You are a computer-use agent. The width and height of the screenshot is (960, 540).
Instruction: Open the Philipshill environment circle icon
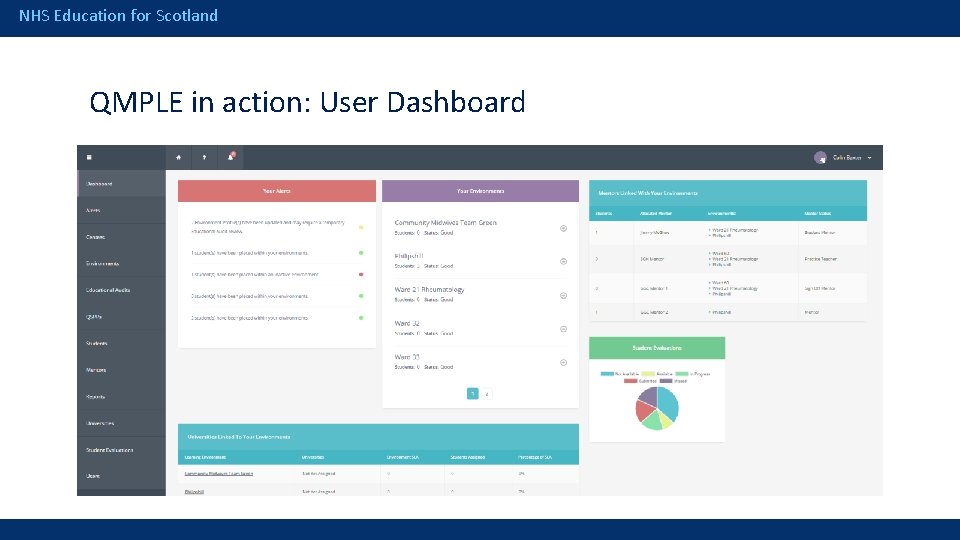point(563,261)
